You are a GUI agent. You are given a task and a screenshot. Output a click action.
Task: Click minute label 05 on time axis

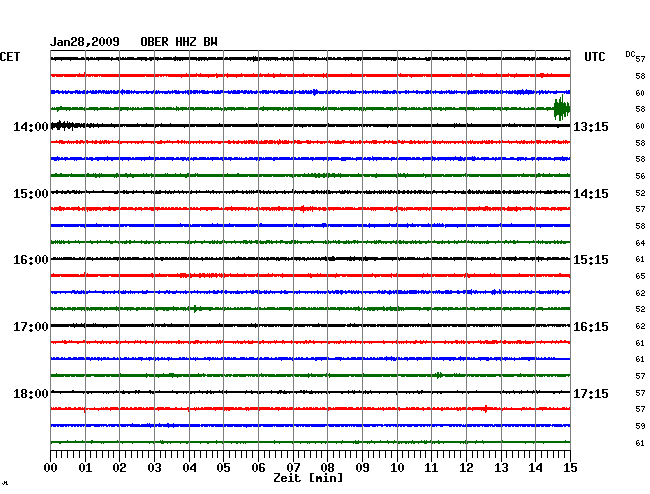pyautogui.click(x=223, y=467)
